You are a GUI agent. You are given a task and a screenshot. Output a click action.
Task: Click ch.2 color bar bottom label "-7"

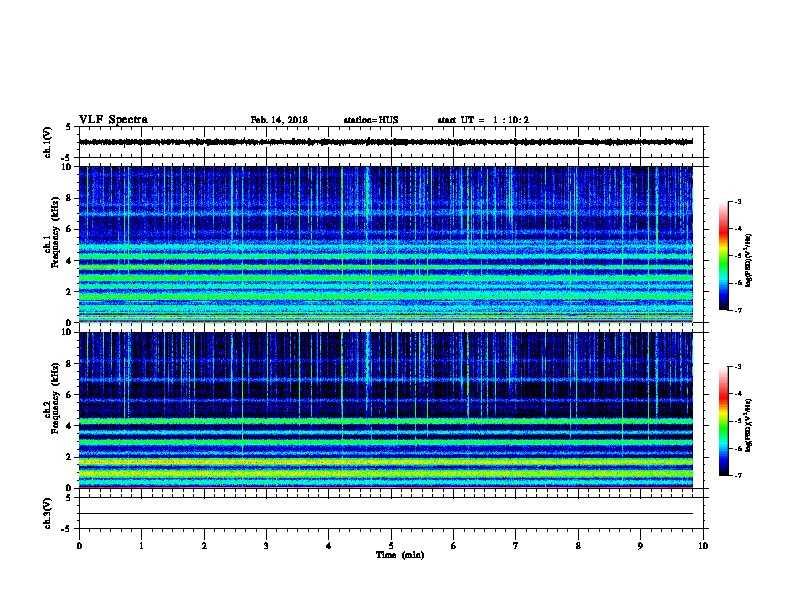737,476
